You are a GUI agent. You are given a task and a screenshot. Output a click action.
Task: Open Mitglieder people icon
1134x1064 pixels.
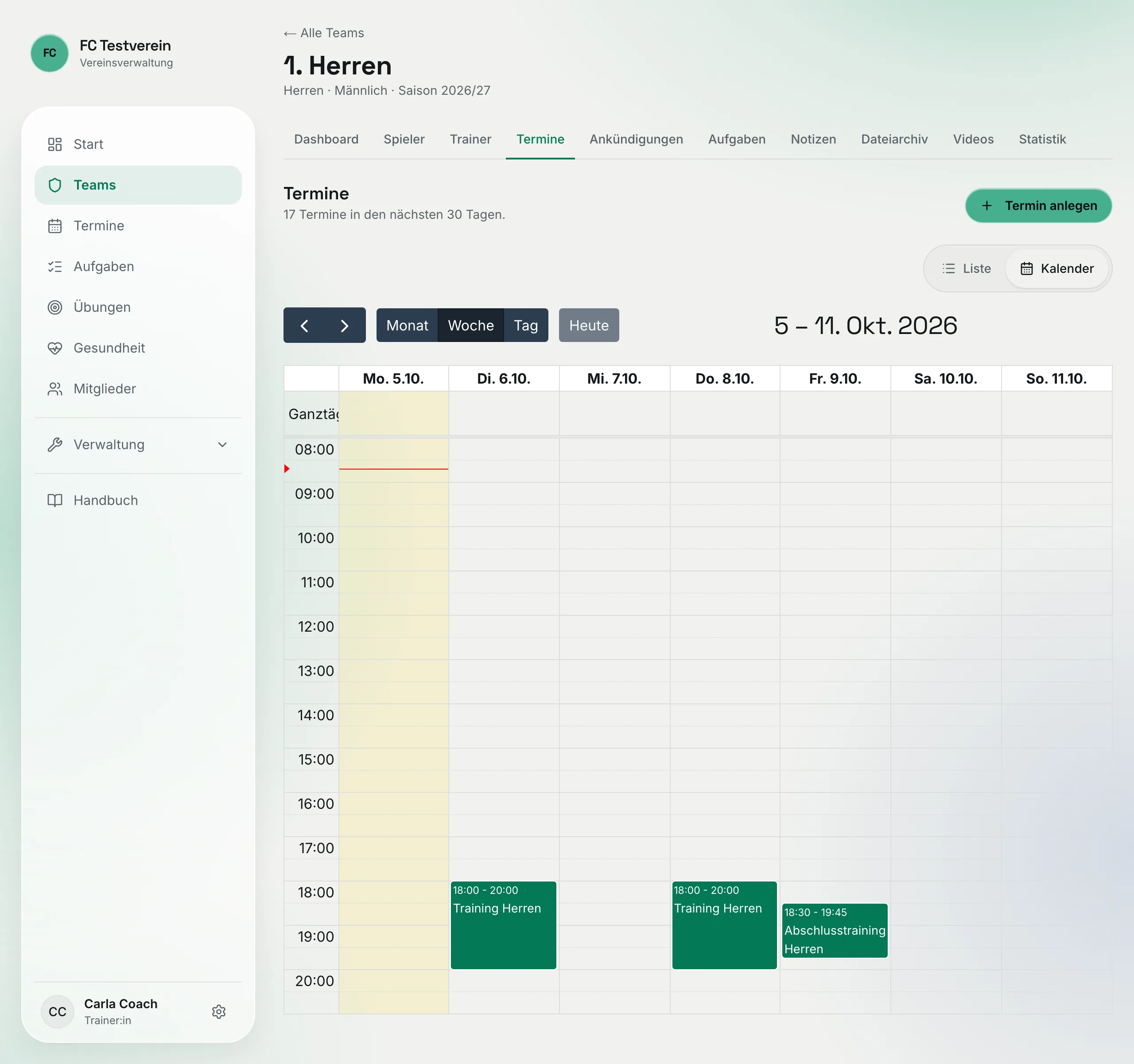tap(55, 389)
